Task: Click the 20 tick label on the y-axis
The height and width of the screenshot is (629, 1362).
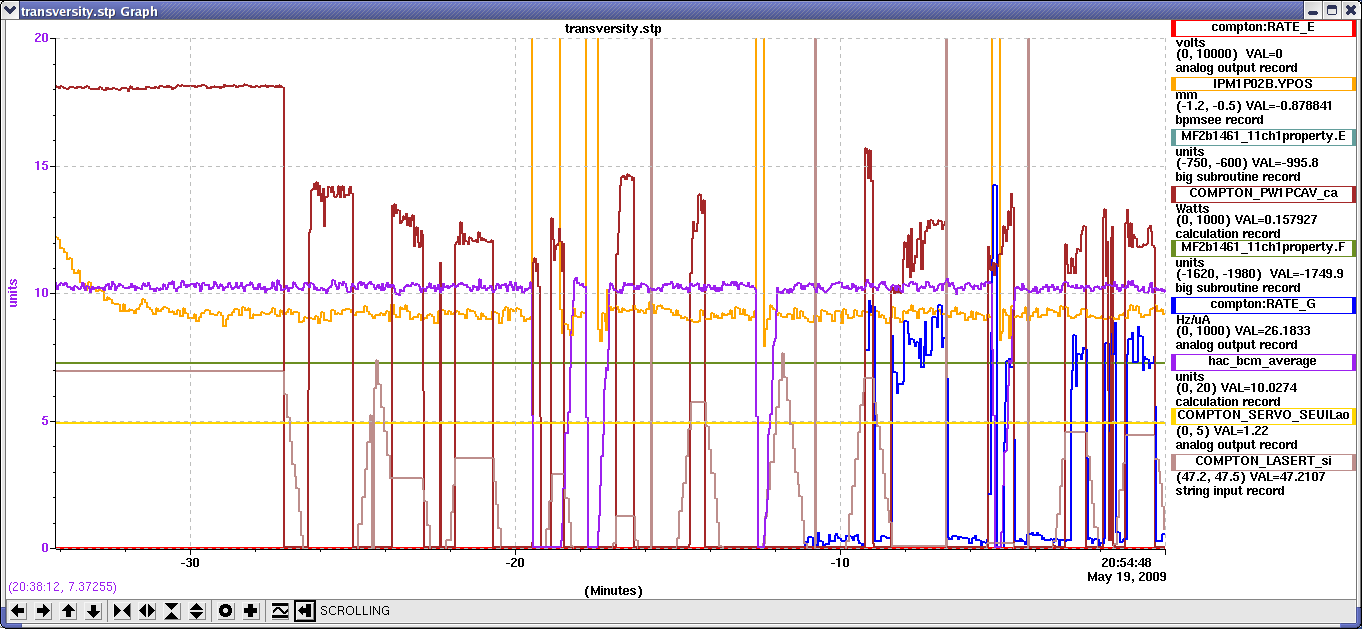Action: pyautogui.click(x=42, y=38)
